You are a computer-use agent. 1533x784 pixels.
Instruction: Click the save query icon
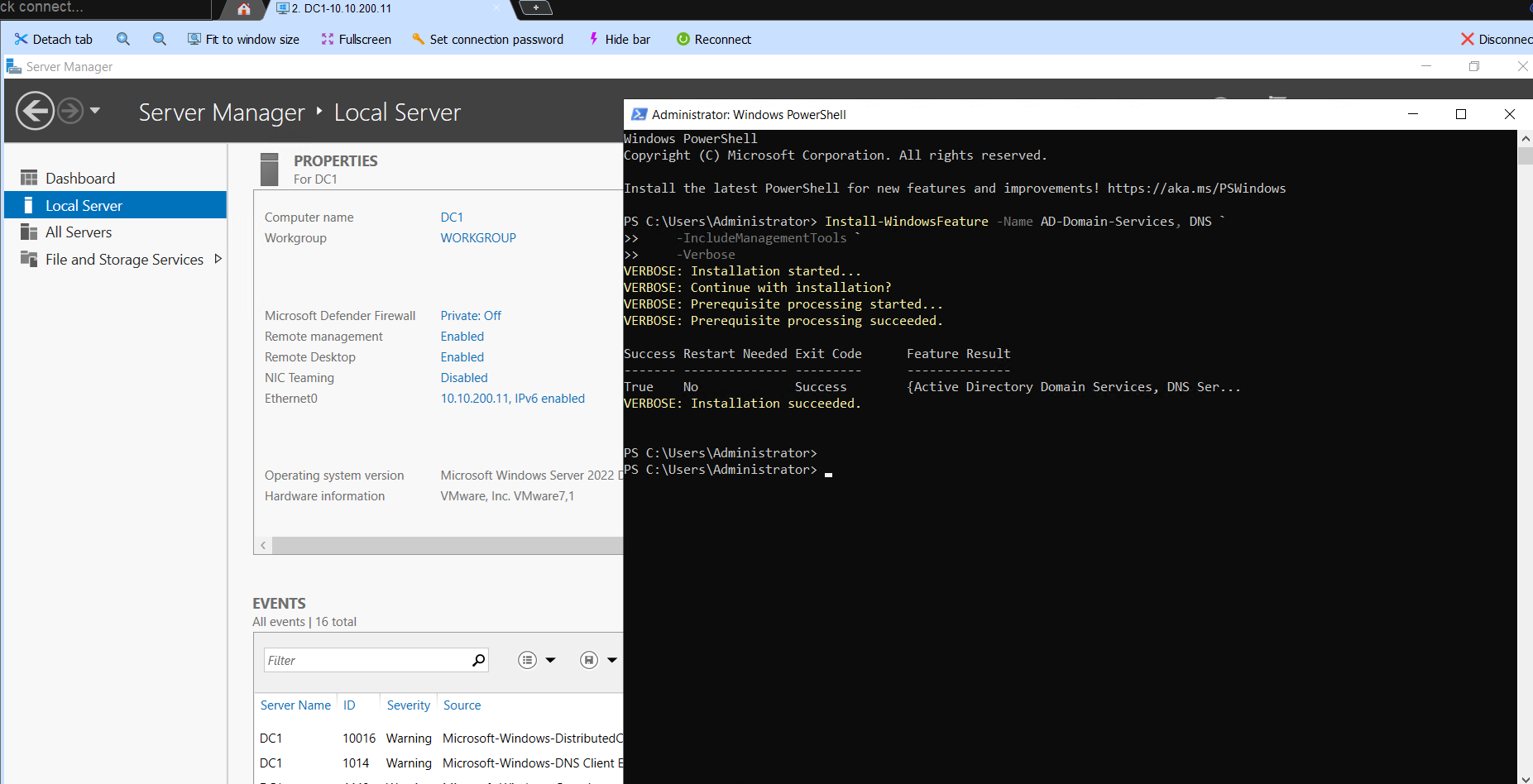(588, 660)
